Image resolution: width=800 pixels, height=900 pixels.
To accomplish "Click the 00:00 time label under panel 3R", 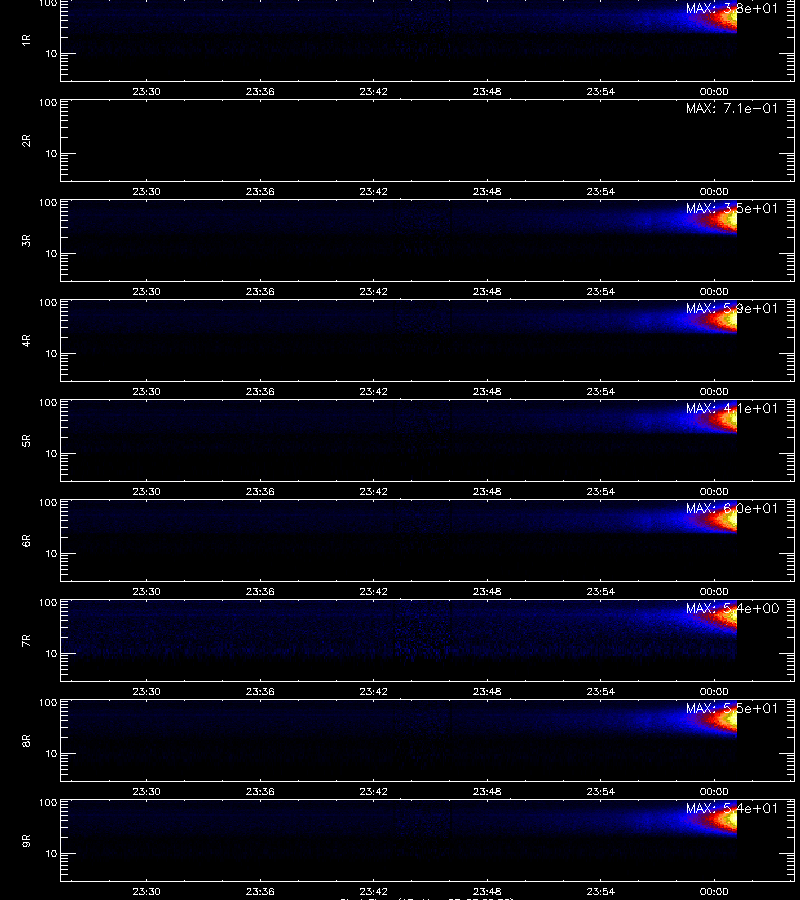I will click(x=714, y=292).
